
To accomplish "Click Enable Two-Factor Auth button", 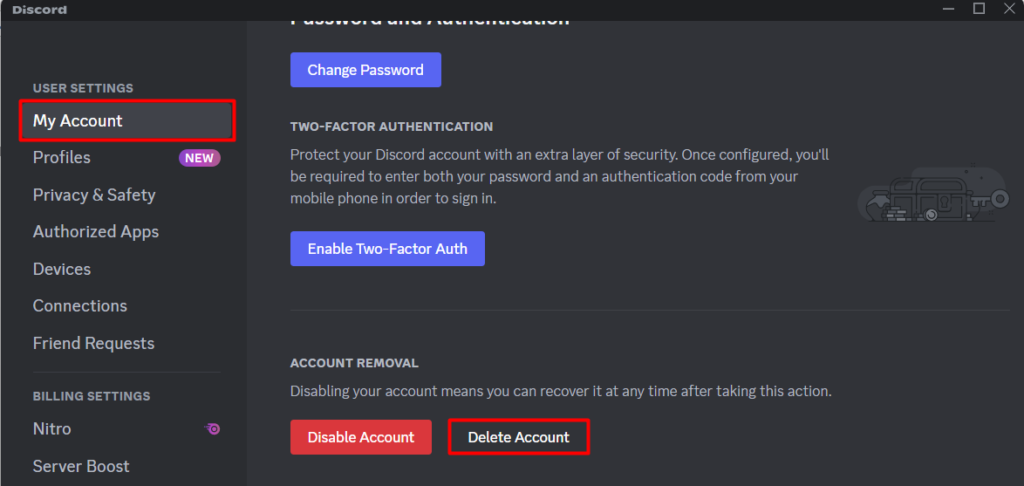I will [x=387, y=249].
